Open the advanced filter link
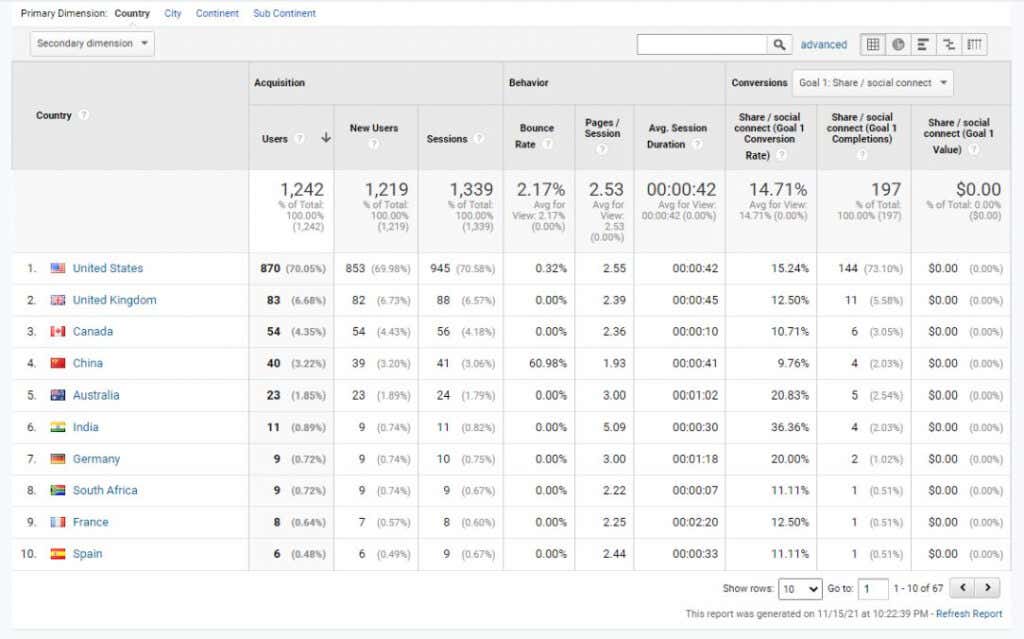 coord(824,44)
